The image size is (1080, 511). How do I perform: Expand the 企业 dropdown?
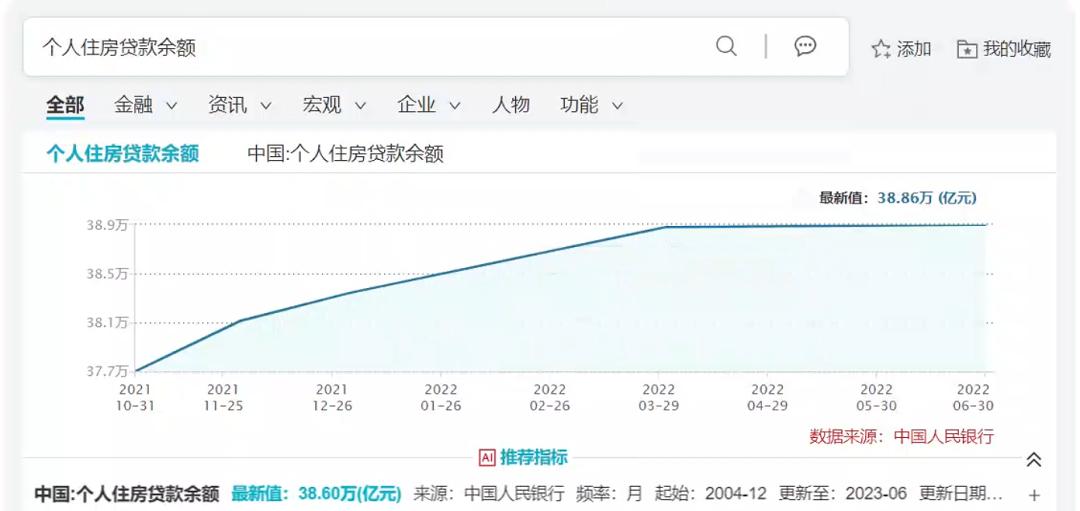point(428,105)
